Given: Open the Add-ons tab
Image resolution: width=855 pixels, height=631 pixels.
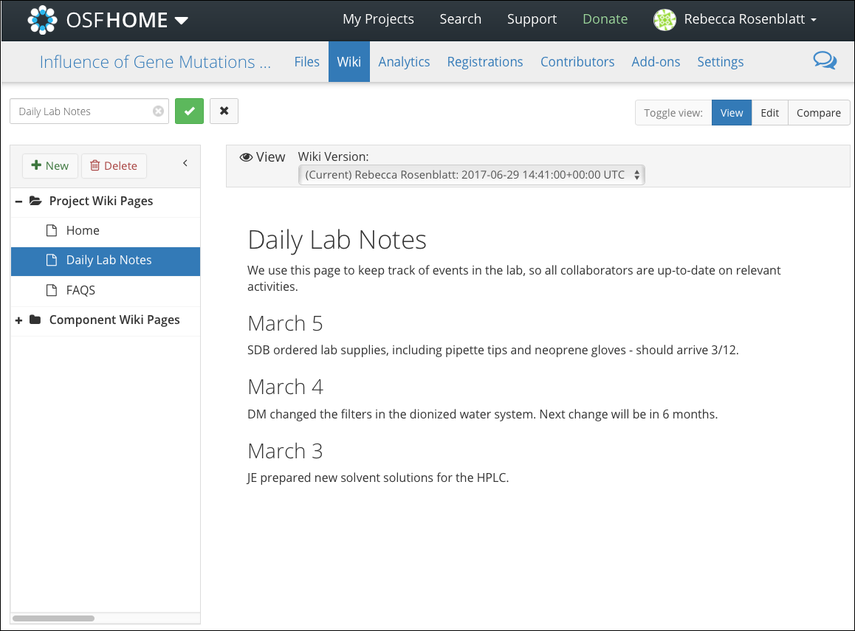Looking at the screenshot, I should point(655,62).
